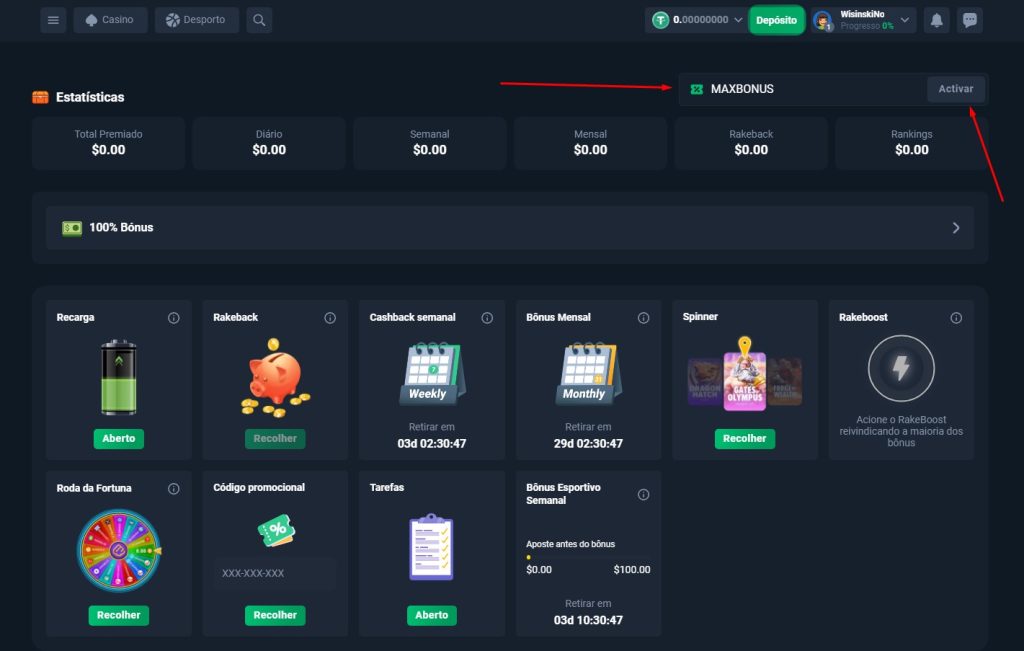Click the money icon beside 100% Bónus
Viewport: 1024px width, 651px height.
(x=72, y=228)
